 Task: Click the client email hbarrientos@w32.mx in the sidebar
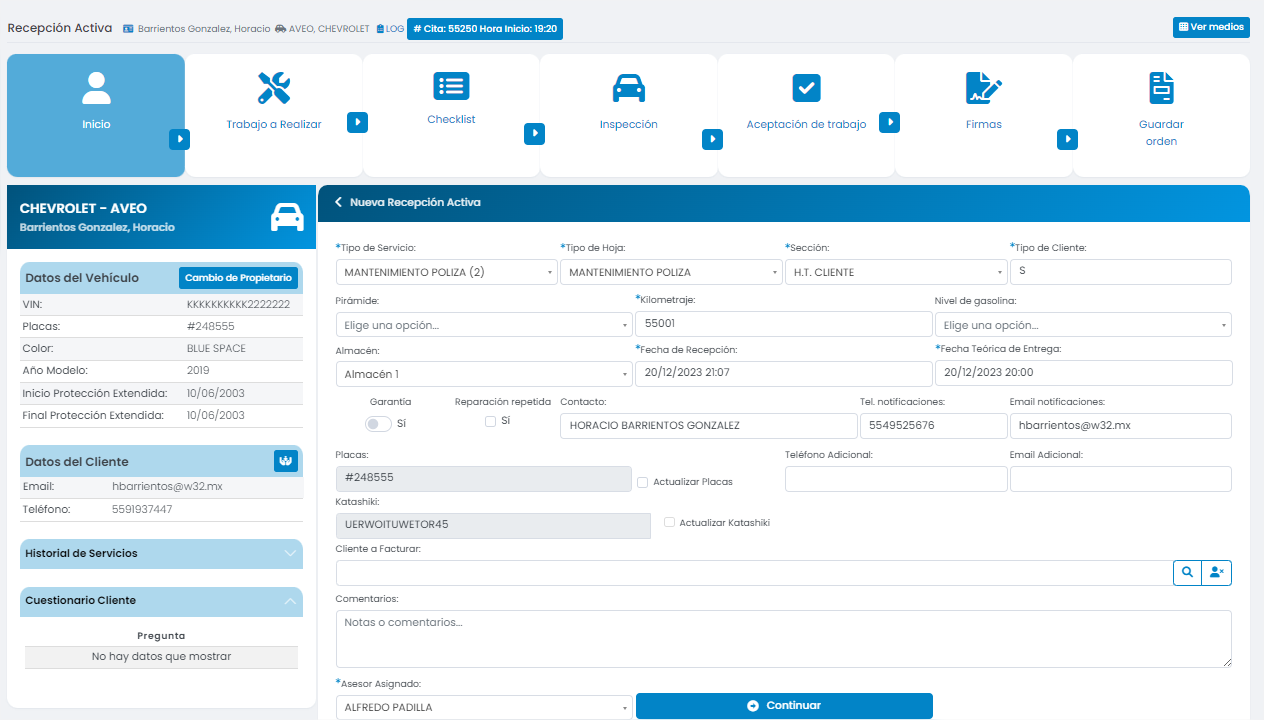167,487
